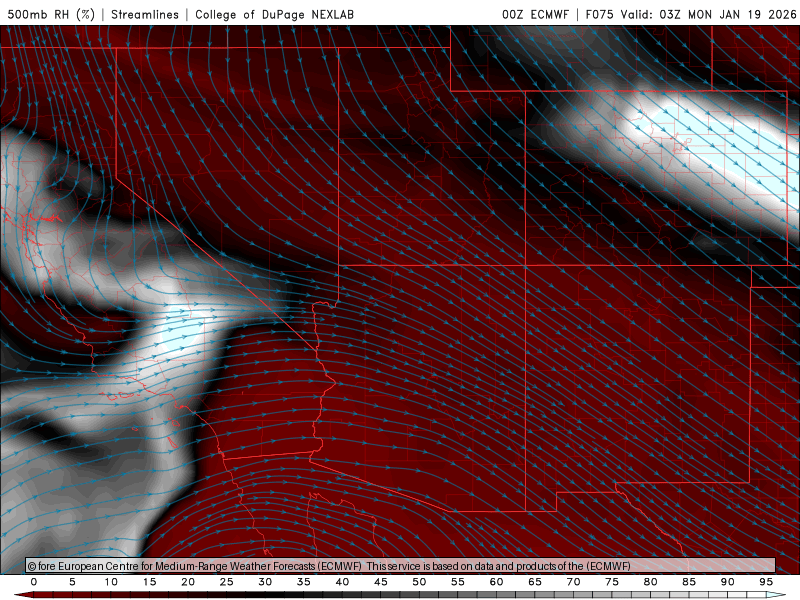Click the "F075" forecast hour text
The height and width of the screenshot is (600, 800).
click(599, 14)
